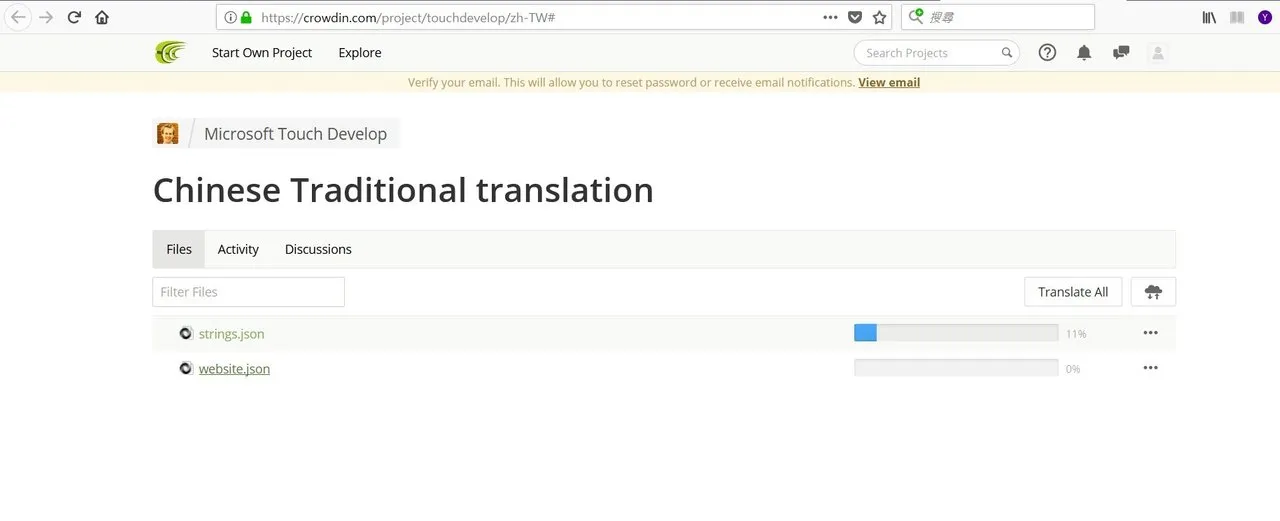Click the browser back arrow

click(x=18, y=17)
